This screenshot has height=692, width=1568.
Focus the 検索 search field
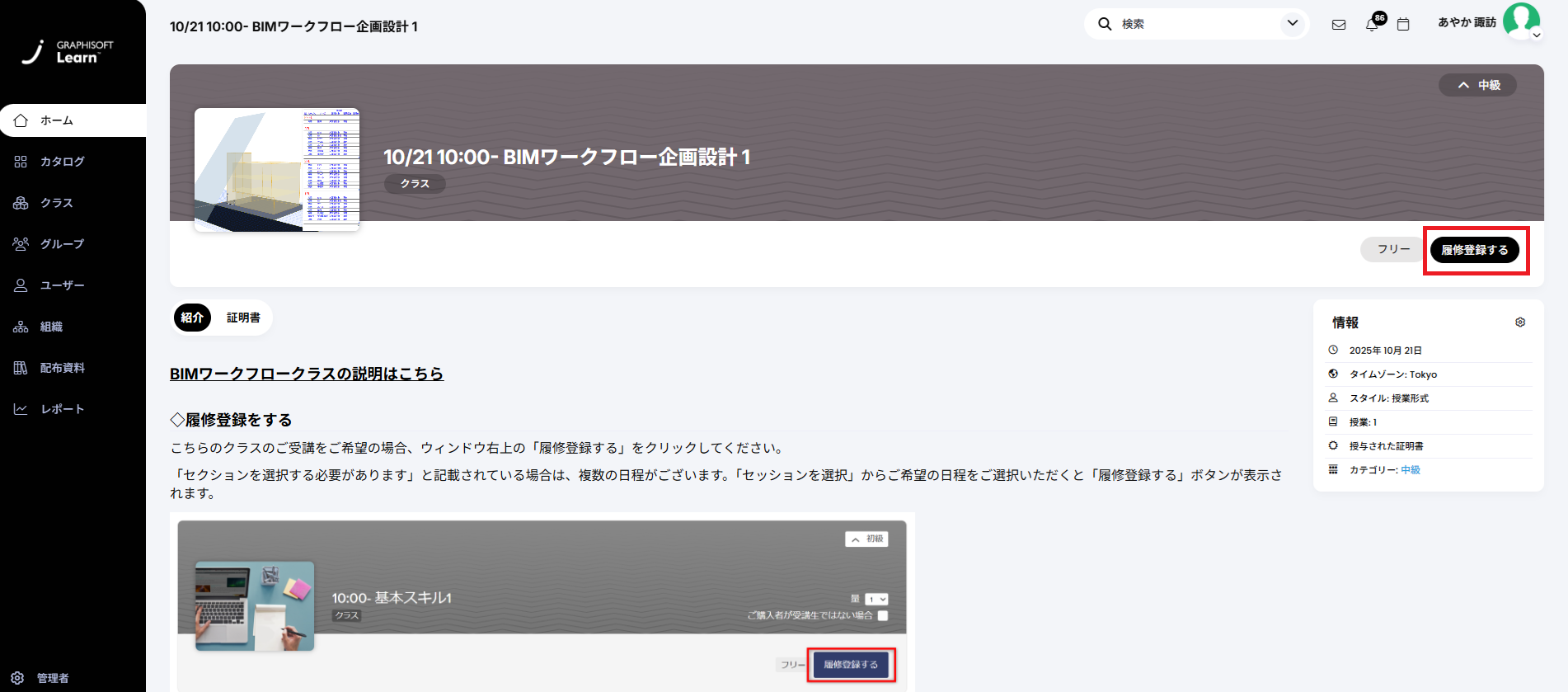pyautogui.click(x=1198, y=24)
